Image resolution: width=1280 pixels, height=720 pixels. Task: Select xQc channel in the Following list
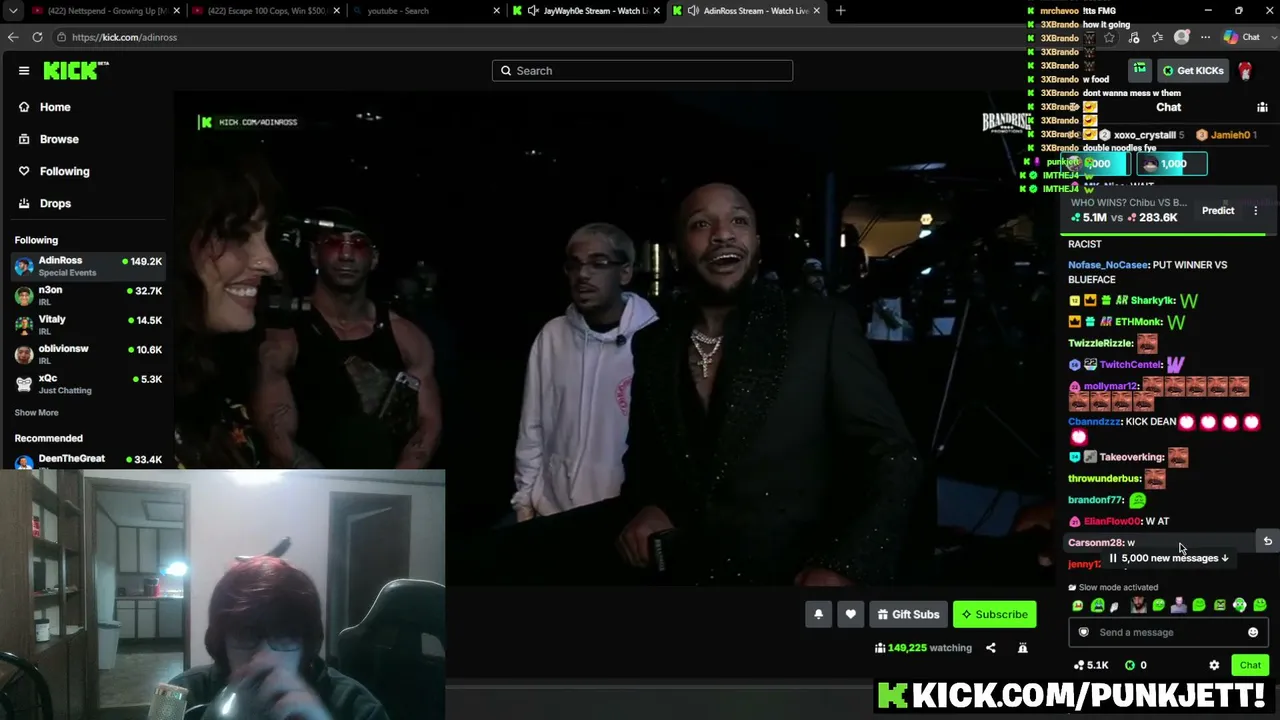pyautogui.click(x=88, y=384)
